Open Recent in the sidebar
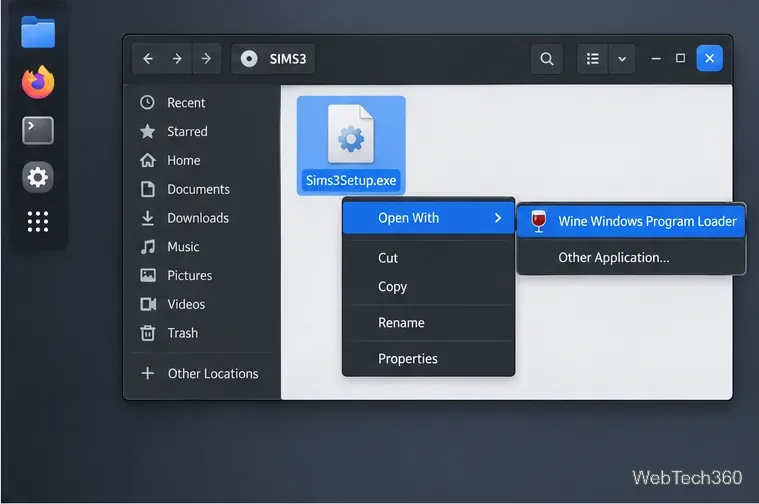This screenshot has height=504, width=759. (x=203, y=103)
